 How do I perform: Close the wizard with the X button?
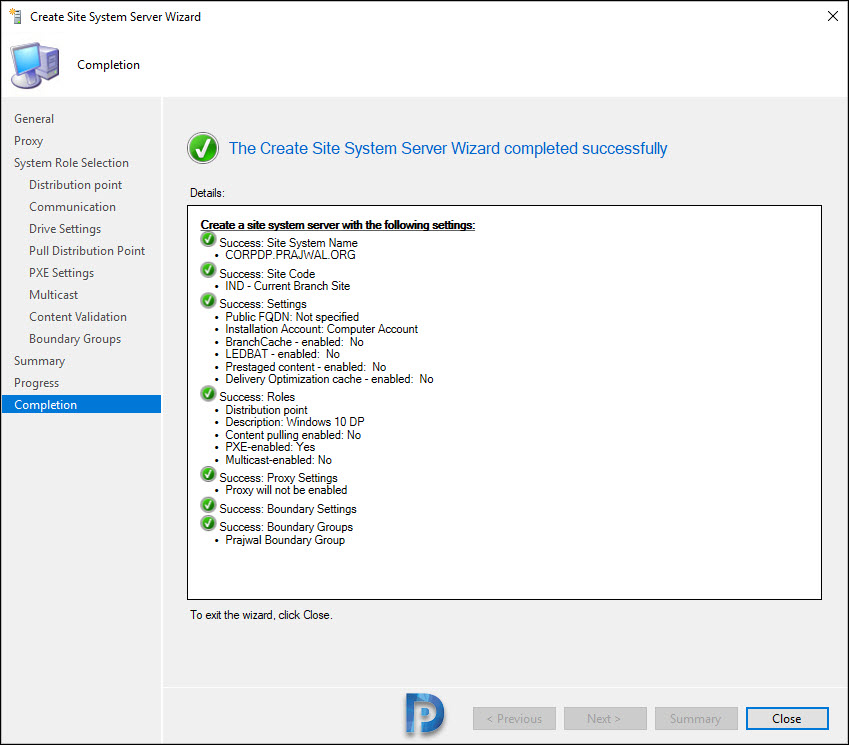tap(833, 16)
